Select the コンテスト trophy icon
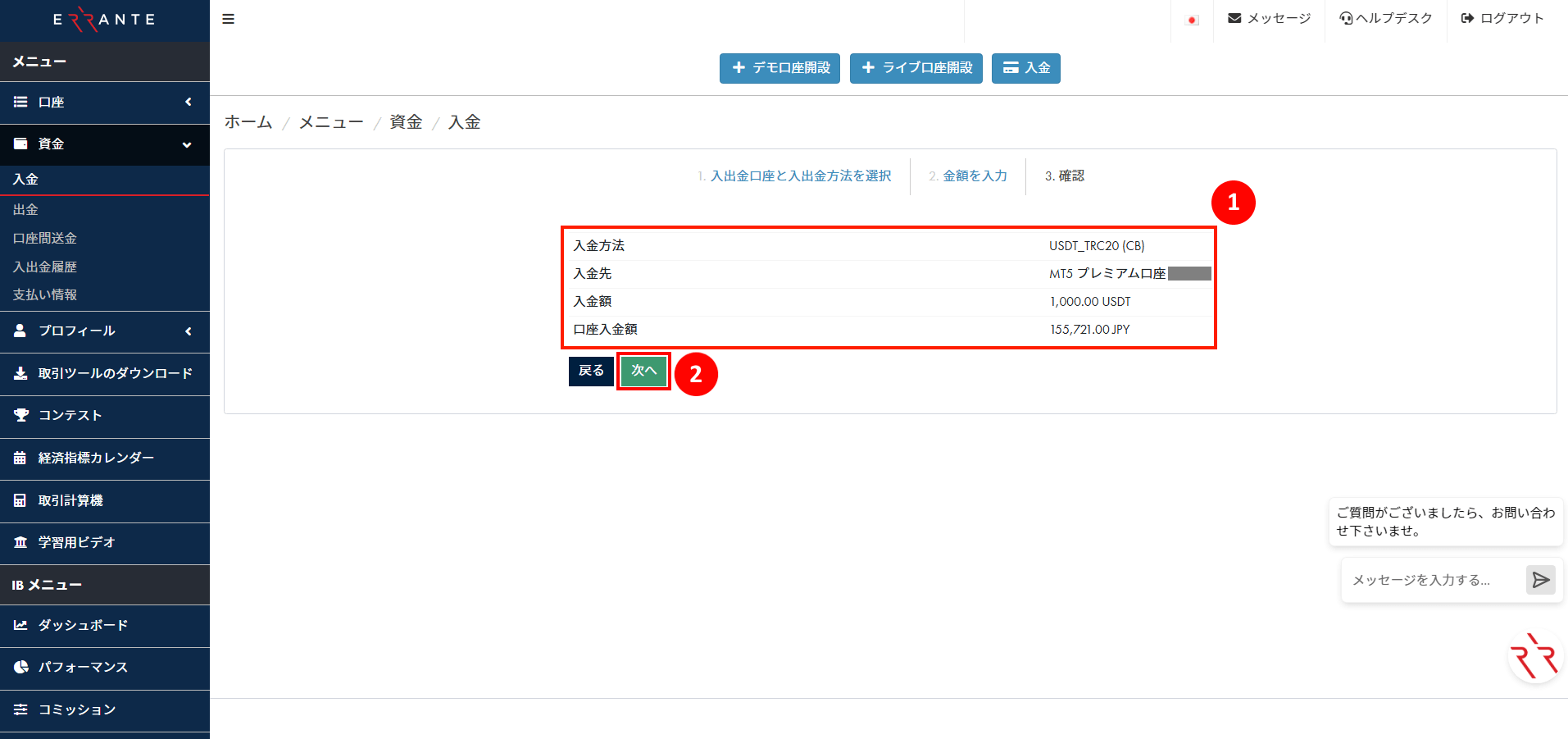 [20, 416]
